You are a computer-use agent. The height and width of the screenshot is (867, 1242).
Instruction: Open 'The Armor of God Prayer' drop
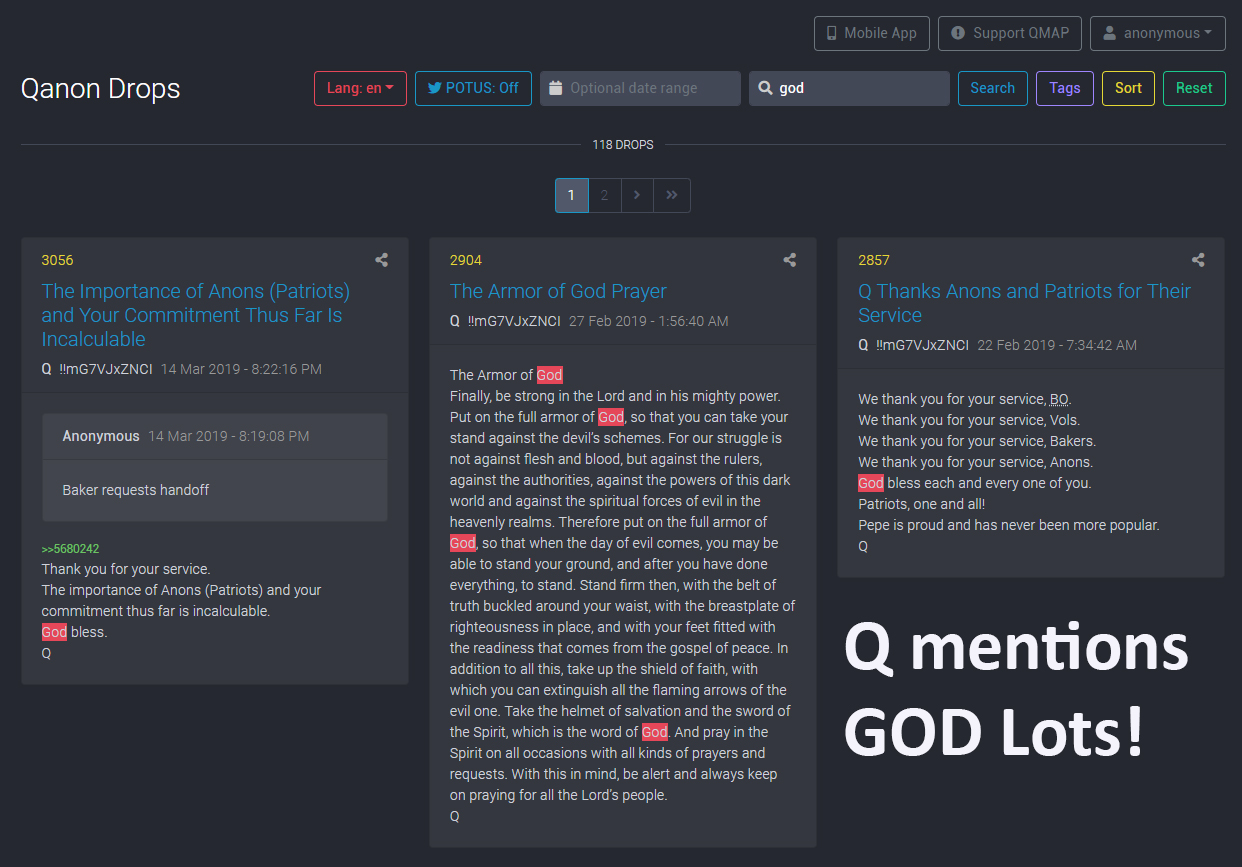[558, 291]
